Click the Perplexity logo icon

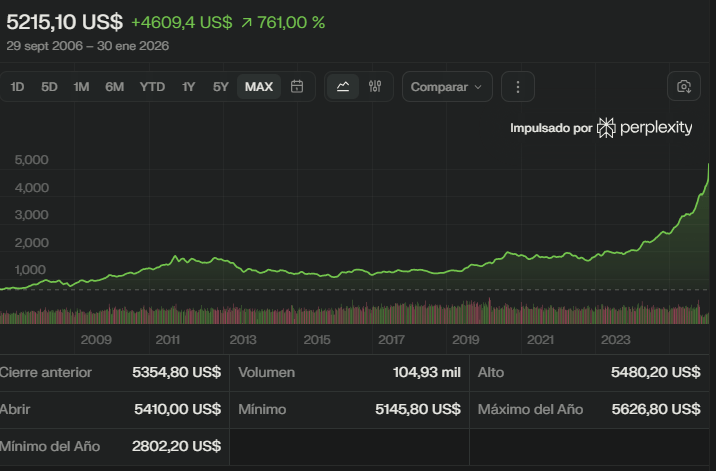607,128
